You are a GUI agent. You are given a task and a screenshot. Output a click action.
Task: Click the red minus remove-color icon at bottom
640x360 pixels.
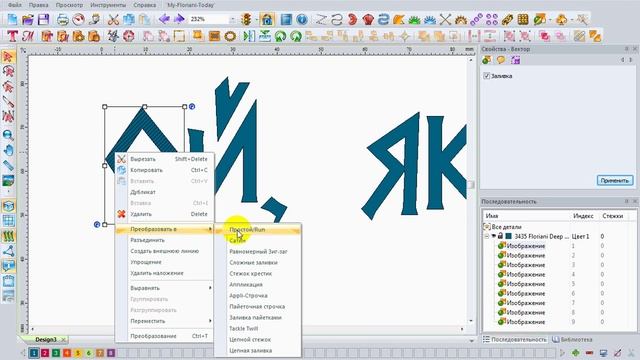tap(589, 353)
